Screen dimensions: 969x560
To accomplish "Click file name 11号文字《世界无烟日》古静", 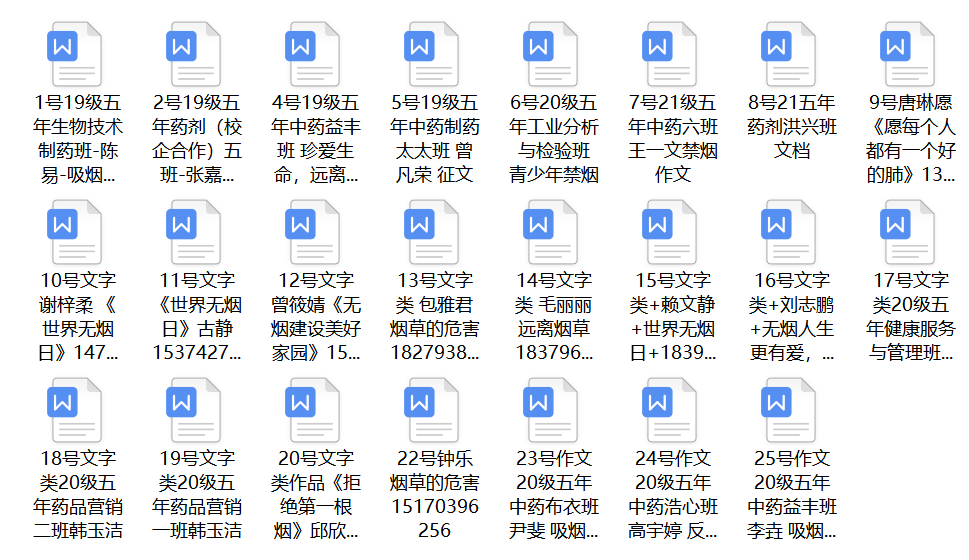I will pos(197,316).
